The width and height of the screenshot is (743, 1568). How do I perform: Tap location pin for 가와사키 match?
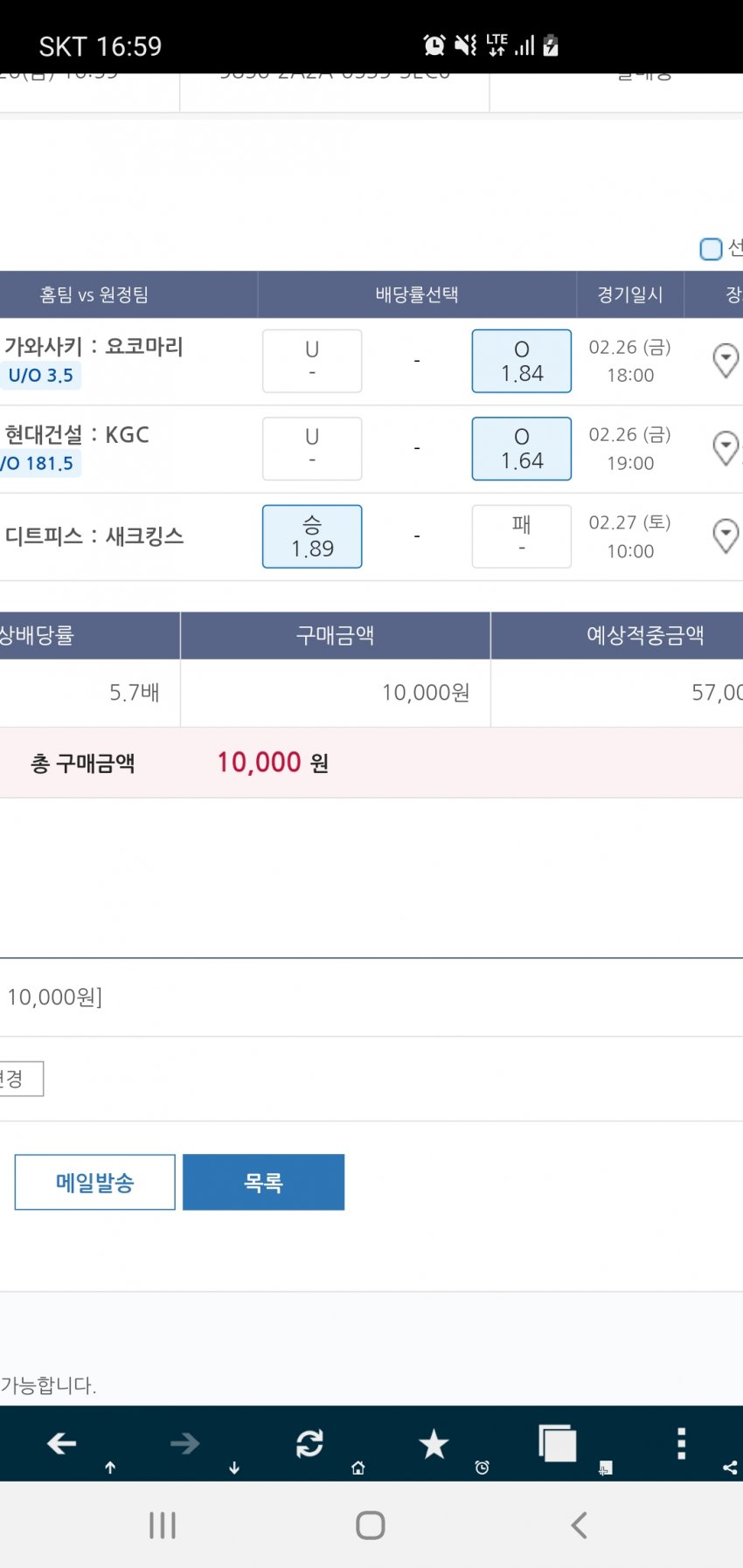(726, 360)
